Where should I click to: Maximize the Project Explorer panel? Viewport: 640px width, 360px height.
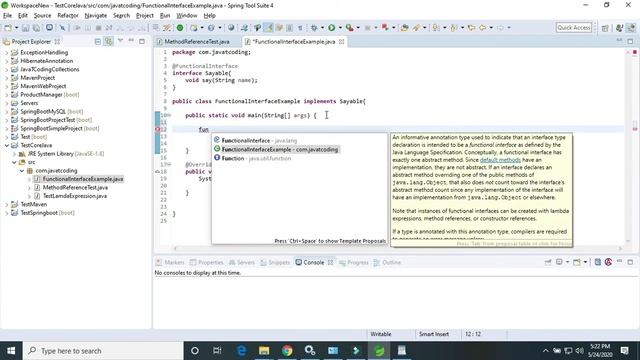[x=142, y=41]
